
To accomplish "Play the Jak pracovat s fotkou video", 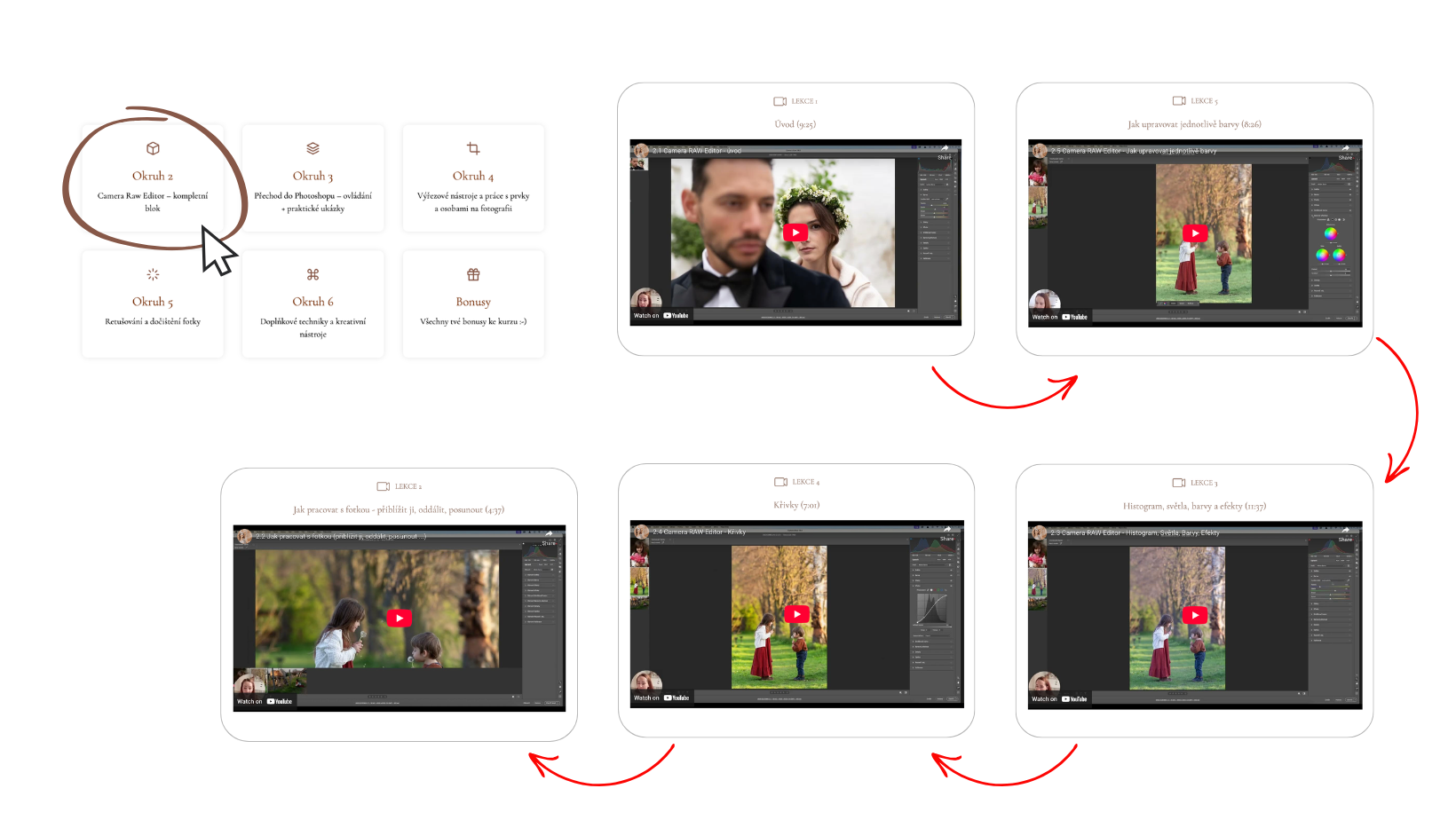I will pos(399,619).
